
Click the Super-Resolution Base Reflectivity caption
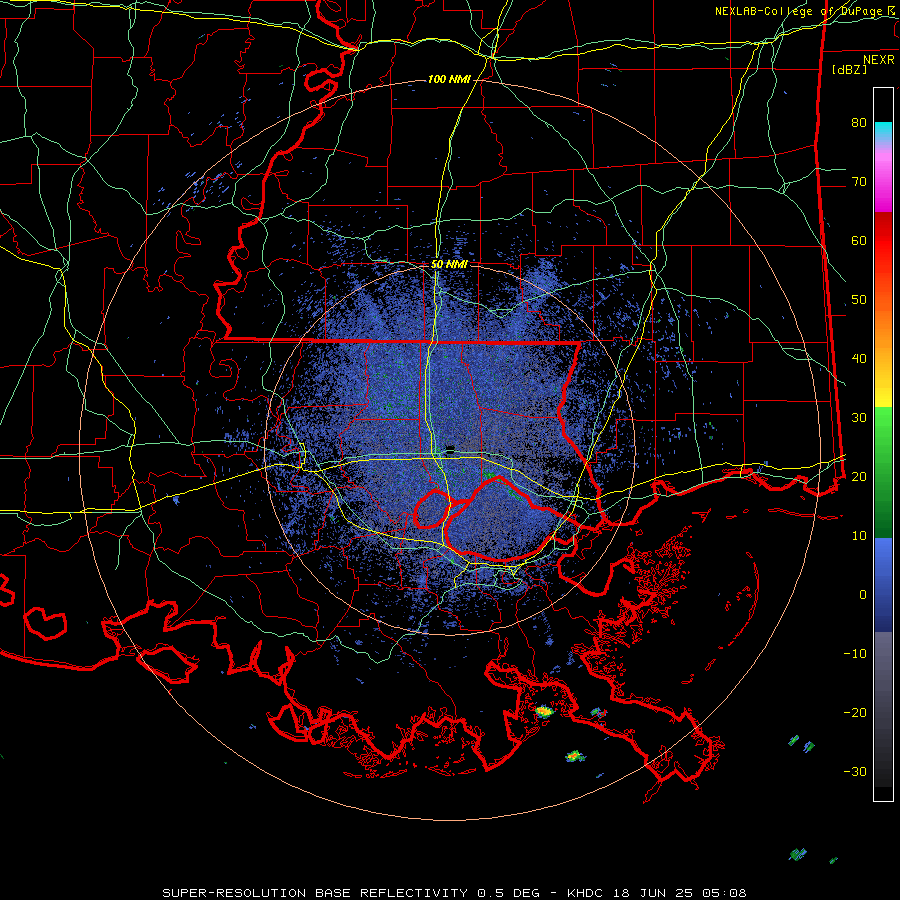[454, 893]
